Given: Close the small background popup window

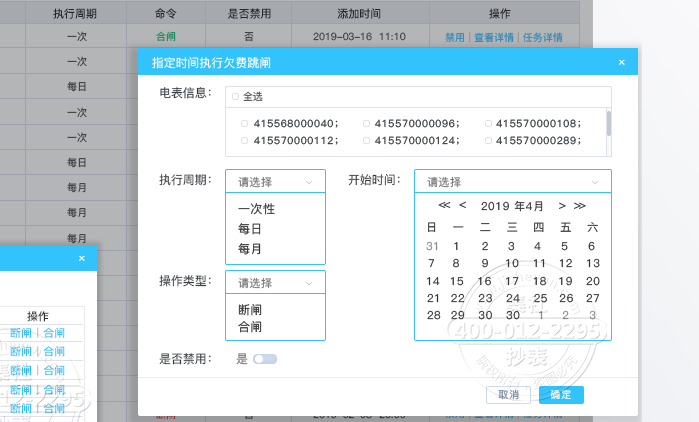Looking at the screenshot, I should click(x=82, y=259).
